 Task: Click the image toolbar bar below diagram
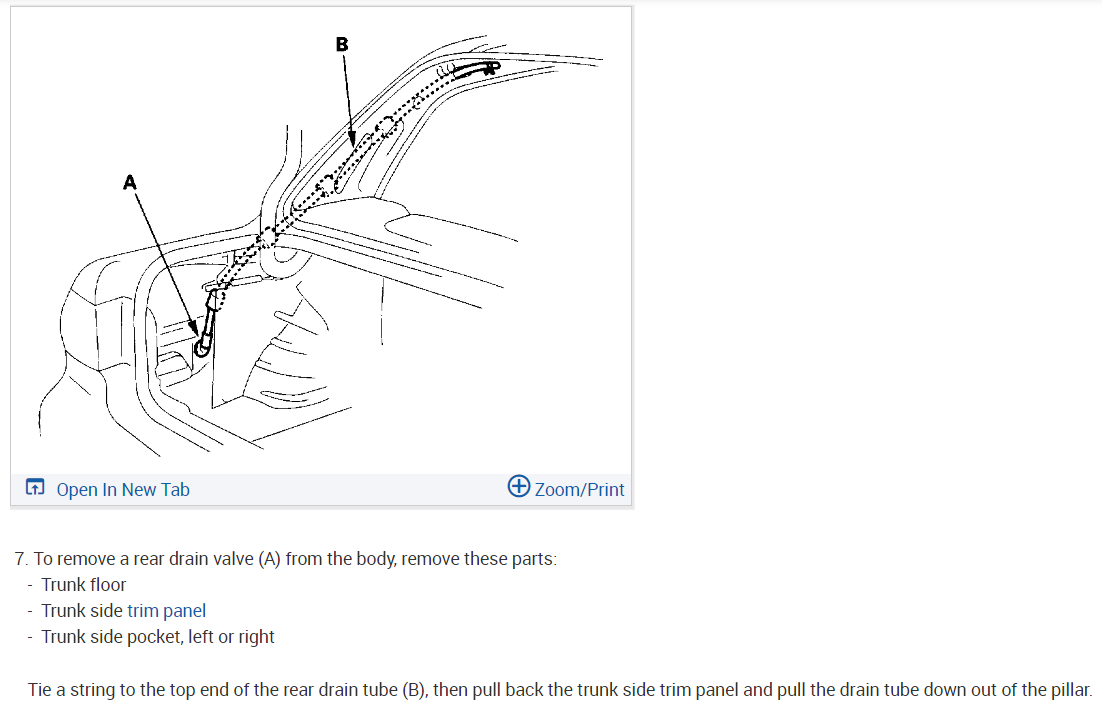321,489
